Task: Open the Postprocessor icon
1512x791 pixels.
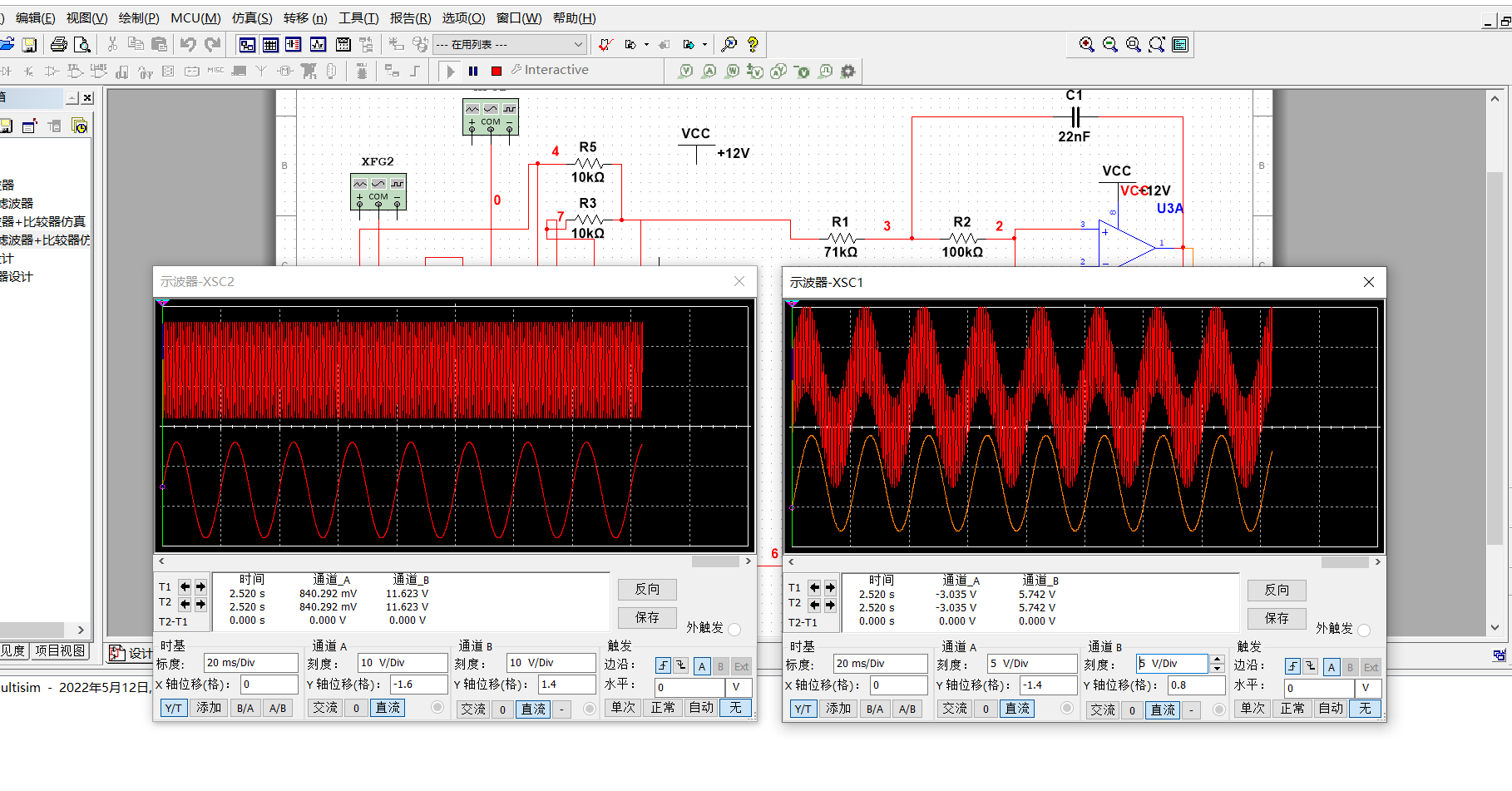Action: point(343,44)
